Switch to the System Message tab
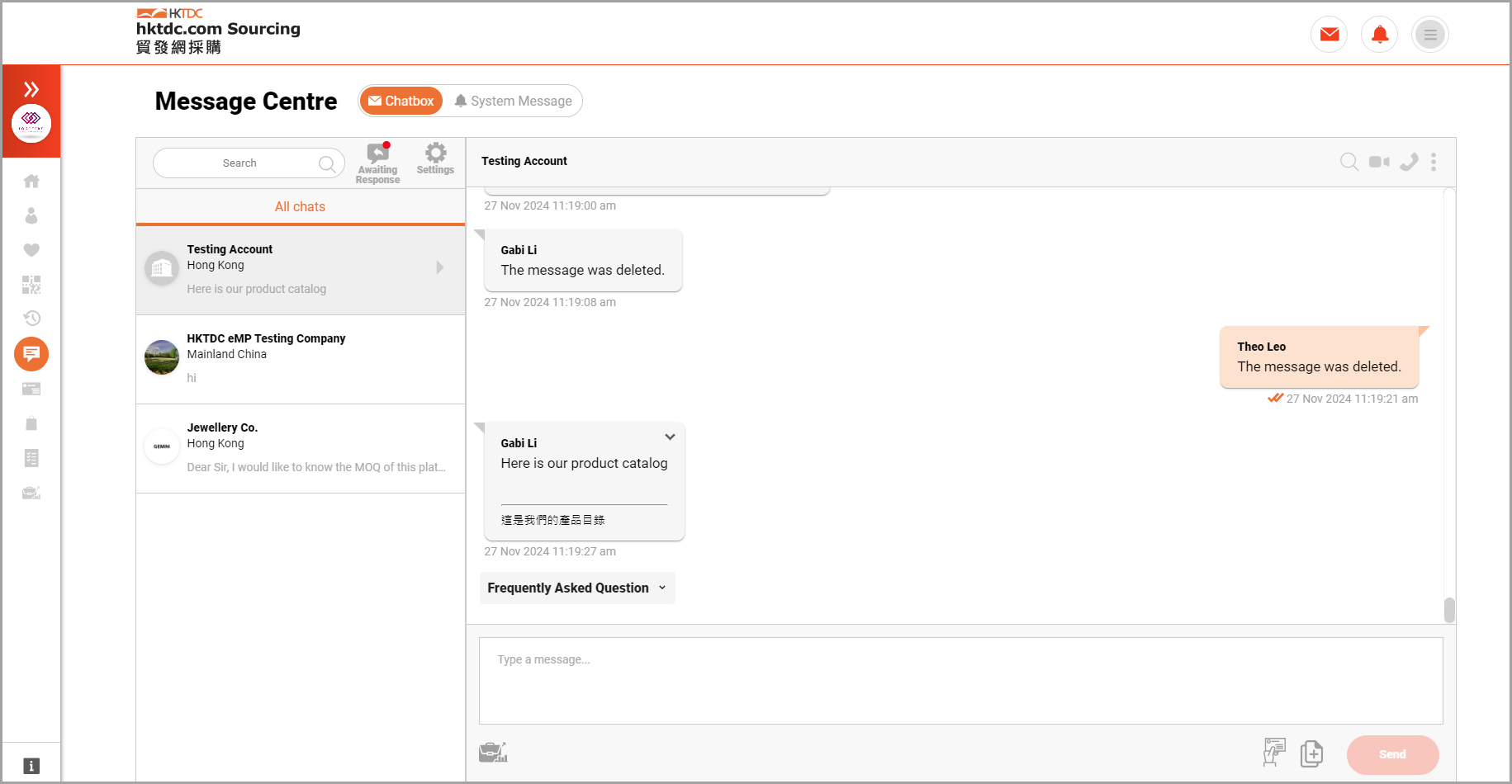This screenshot has height=784, width=1512. [513, 101]
